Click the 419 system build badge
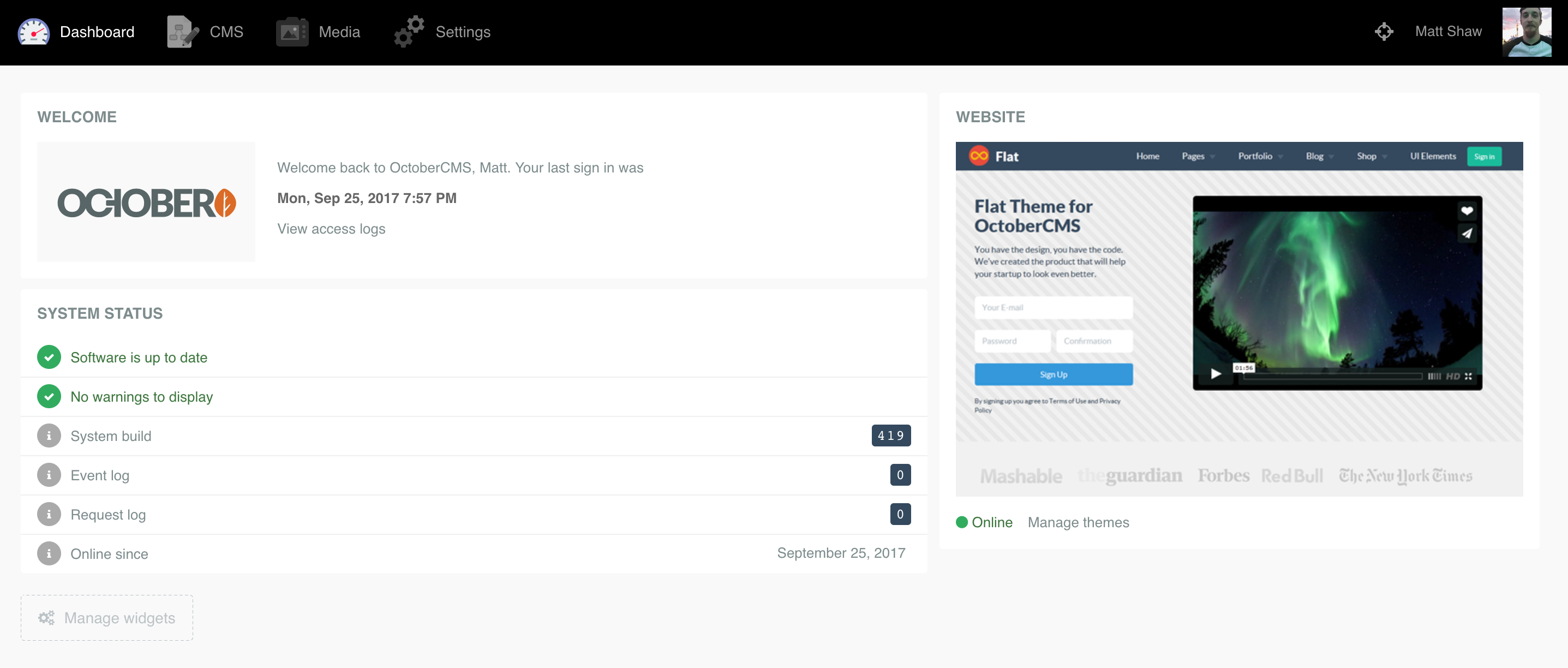Image resolution: width=1568 pixels, height=668 pixels. point(890,436)
